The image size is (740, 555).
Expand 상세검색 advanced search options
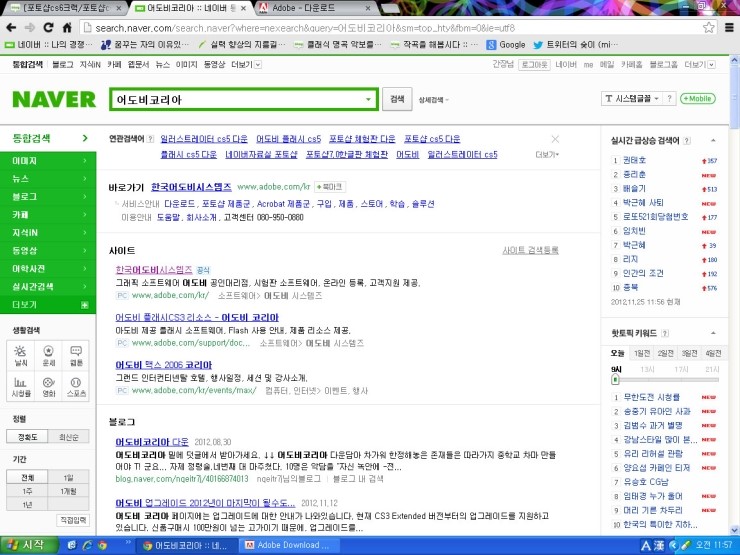click(433, 100)
